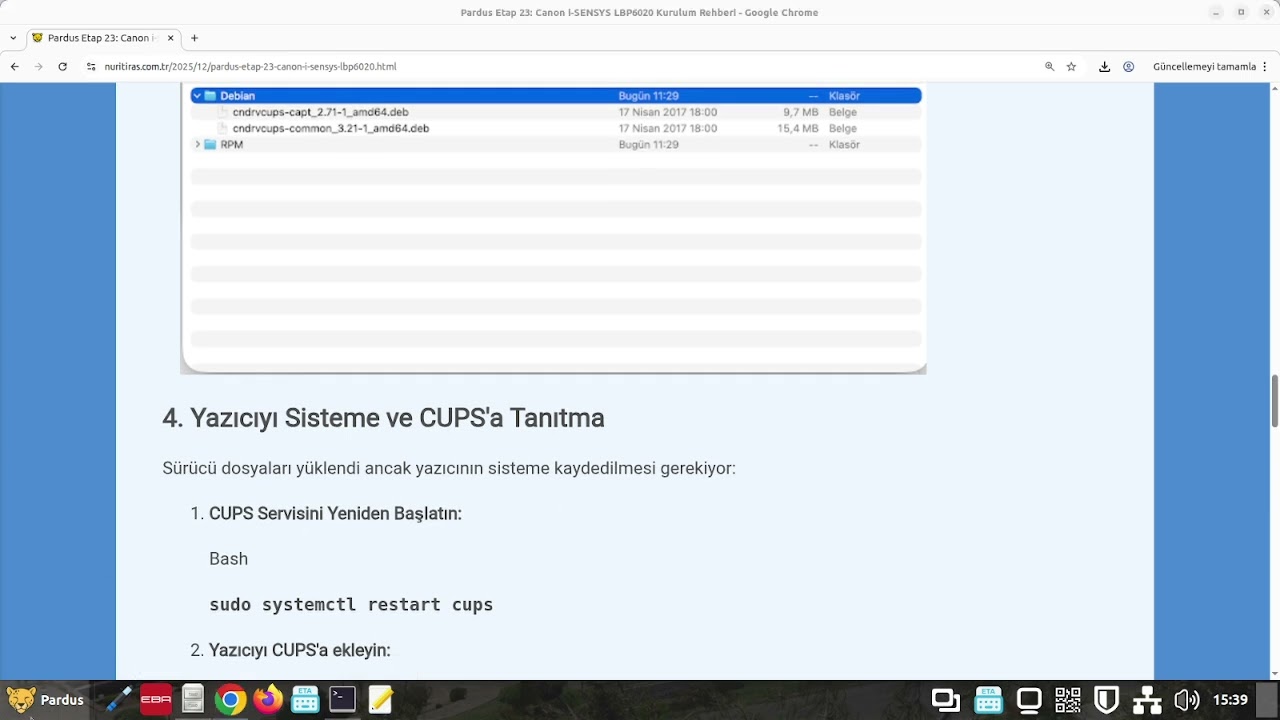Launch the pen annotation tool in taskbar
Image resolution: width=1280 pixels, height=720 pixels.
119,700
